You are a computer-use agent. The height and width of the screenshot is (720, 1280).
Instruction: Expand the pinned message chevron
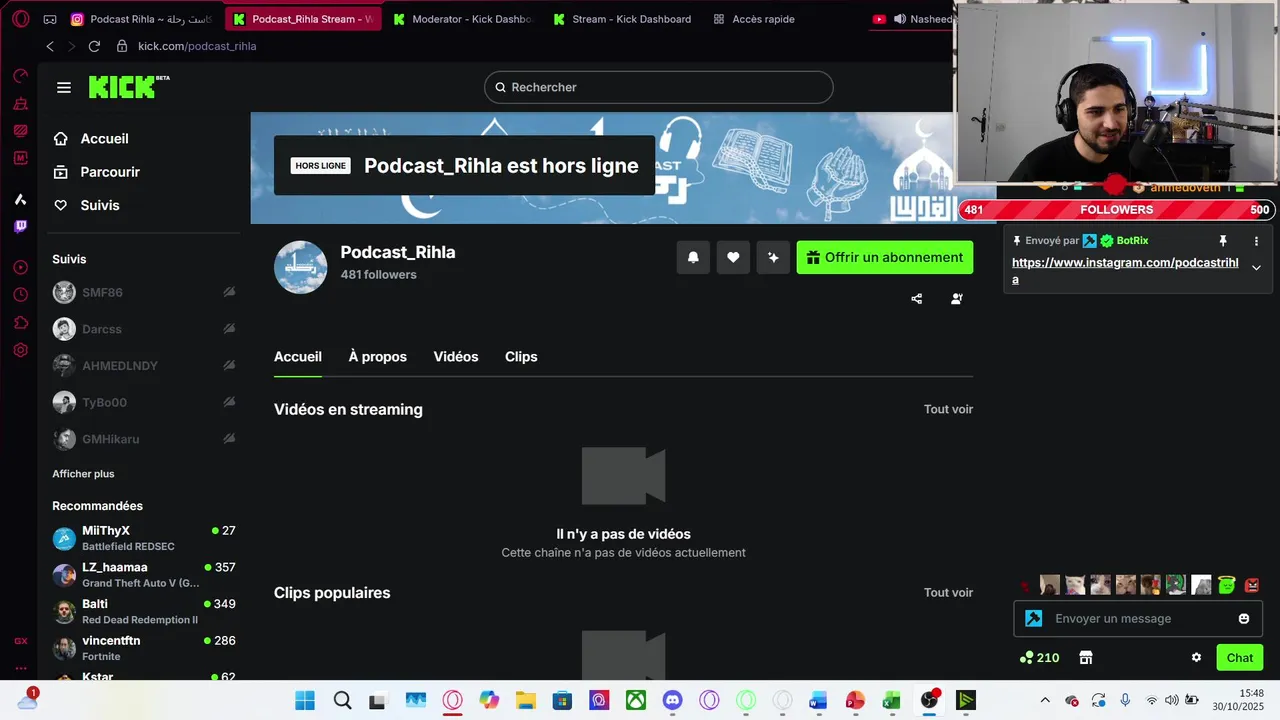1256,268
